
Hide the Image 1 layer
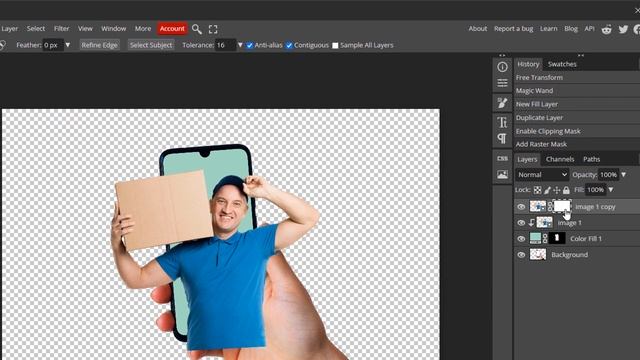[x=521, y=223]
